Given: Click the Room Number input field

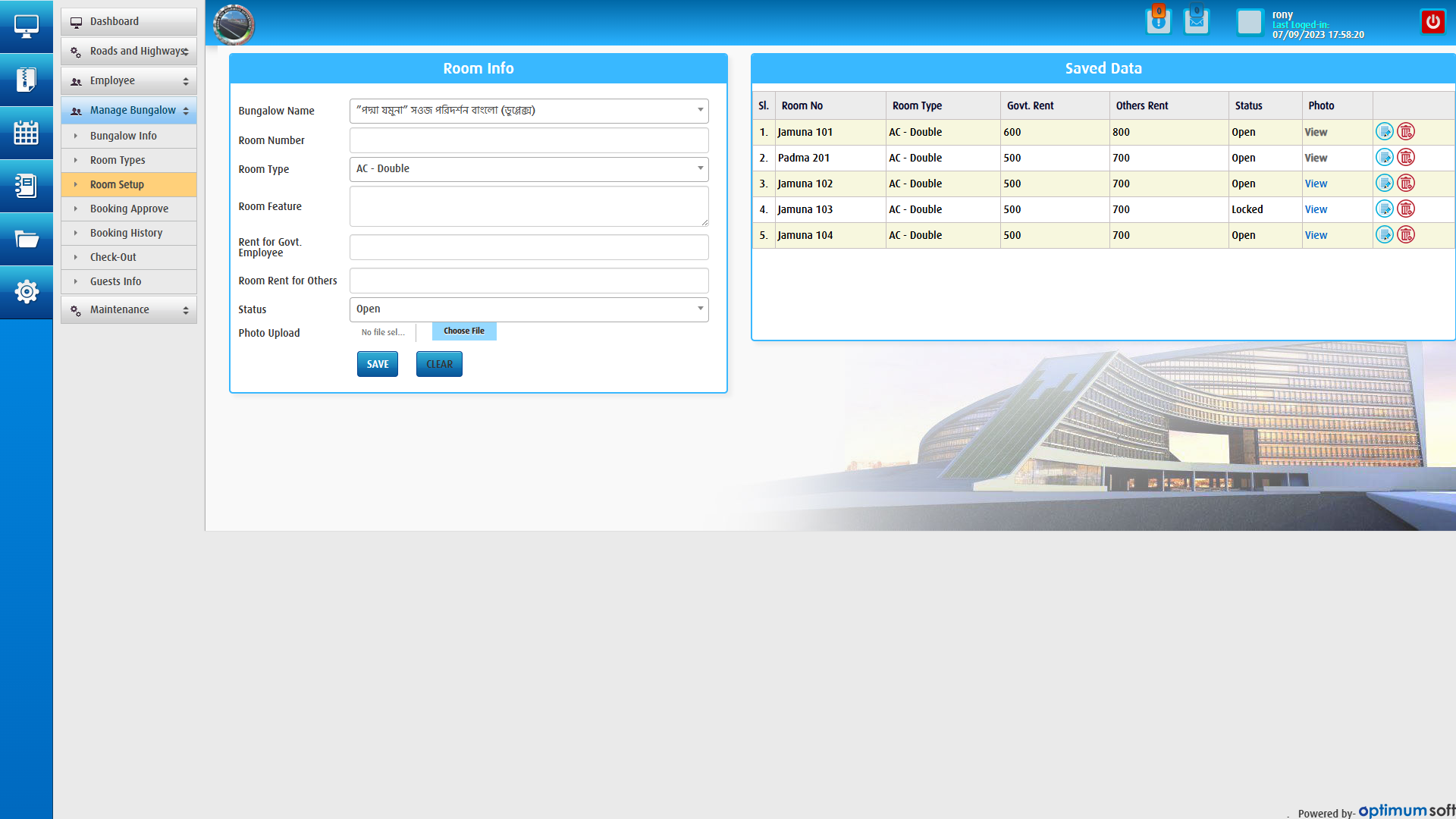Looking at the screenshot, I should point(529,140).
